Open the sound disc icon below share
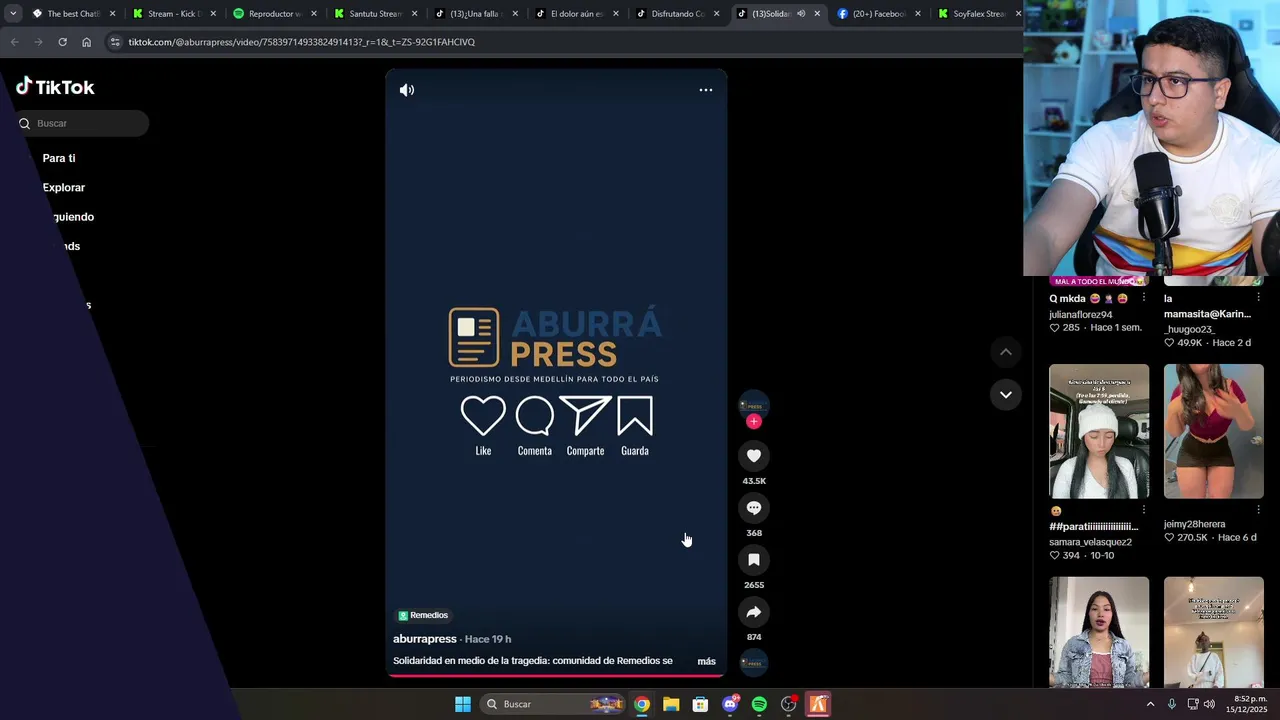Image resolution: width=1280 pixels, height=720 pixels. click(x=754, y=662)
